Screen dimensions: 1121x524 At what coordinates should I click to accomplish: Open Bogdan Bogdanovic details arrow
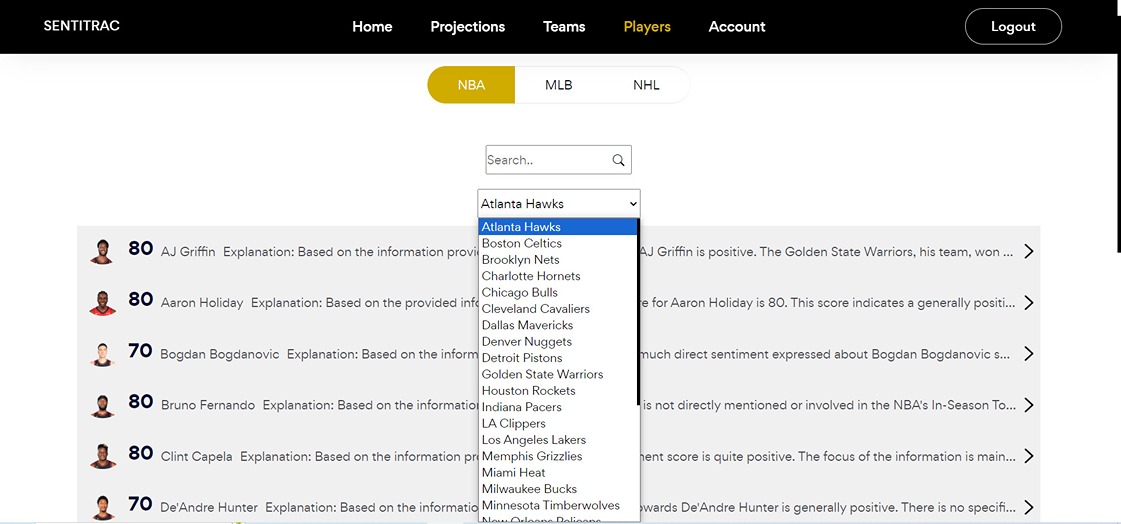coord(1029,354)
